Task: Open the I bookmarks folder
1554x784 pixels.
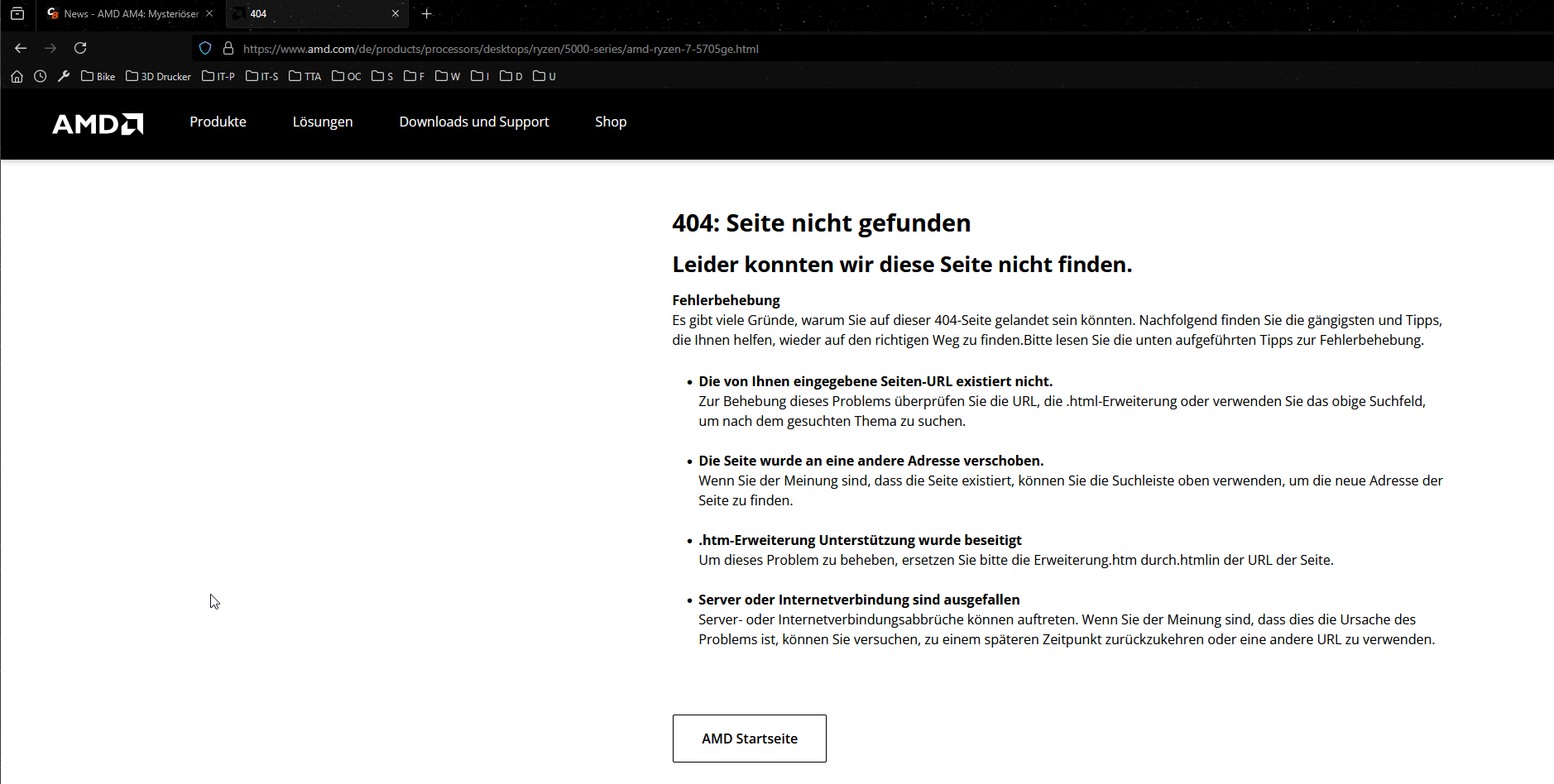Action: 480,76
